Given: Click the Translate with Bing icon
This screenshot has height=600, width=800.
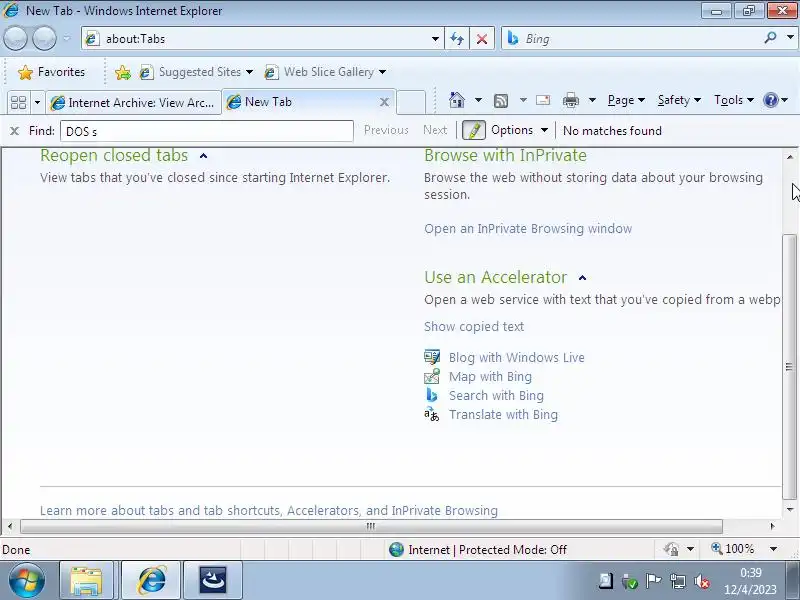Looking at the screenshot, I should [x=432, y=414].
